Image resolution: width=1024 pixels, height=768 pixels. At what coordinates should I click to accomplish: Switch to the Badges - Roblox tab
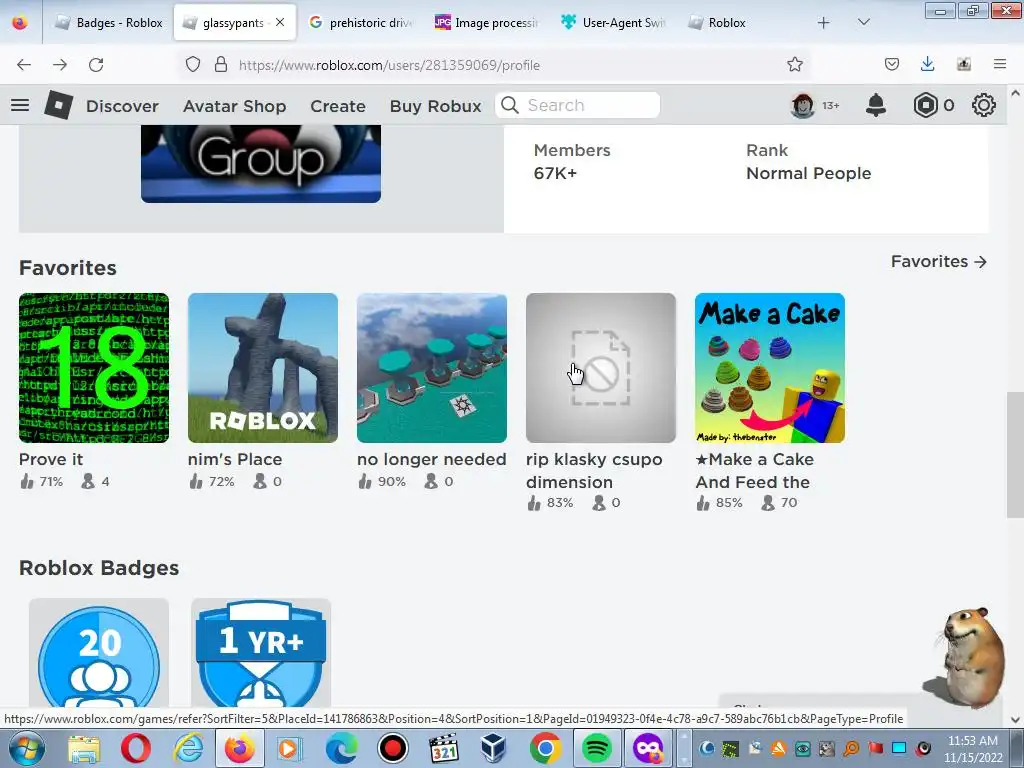click(x=109, y=23)
